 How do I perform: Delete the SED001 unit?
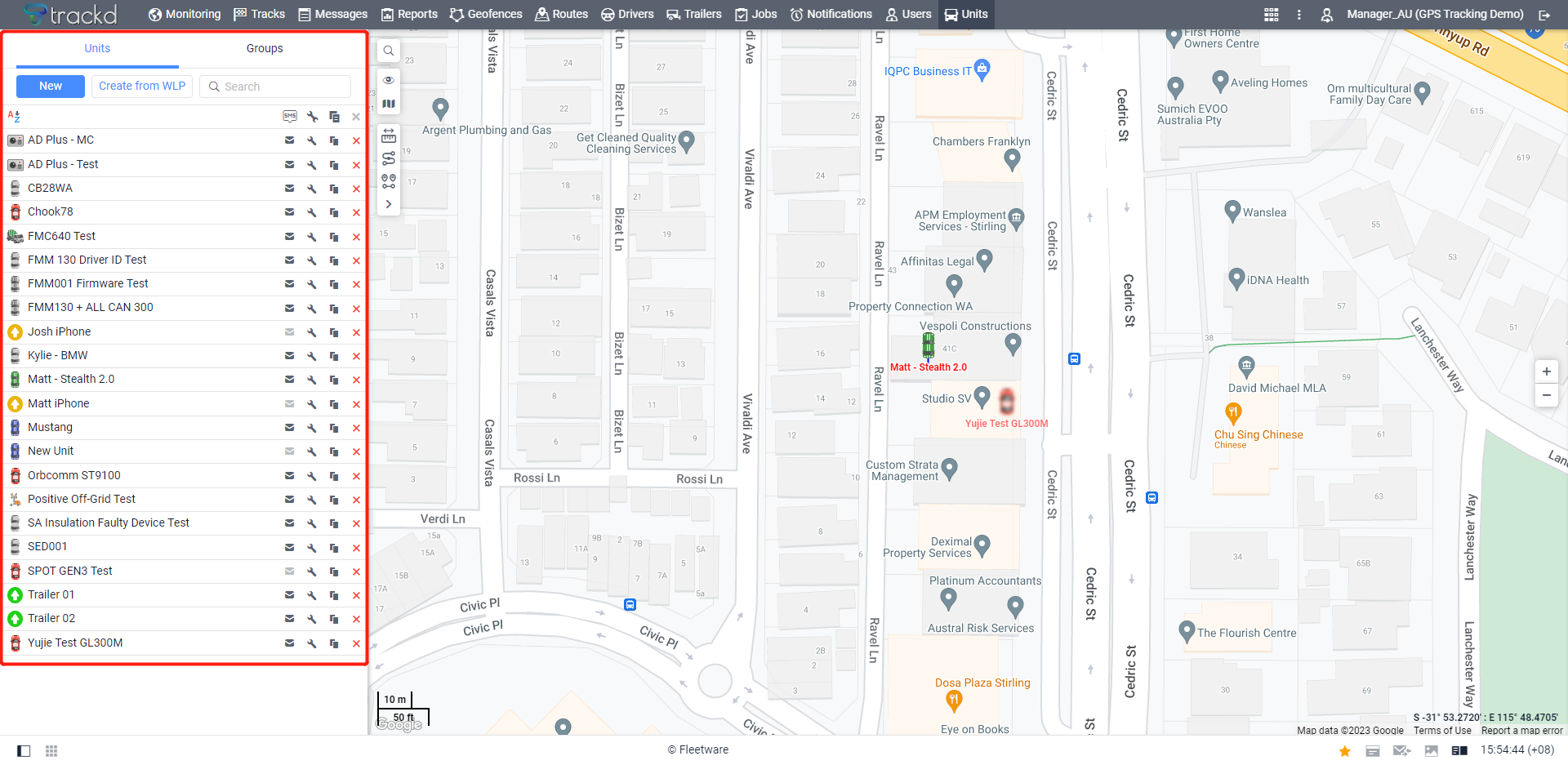(356, 547)
